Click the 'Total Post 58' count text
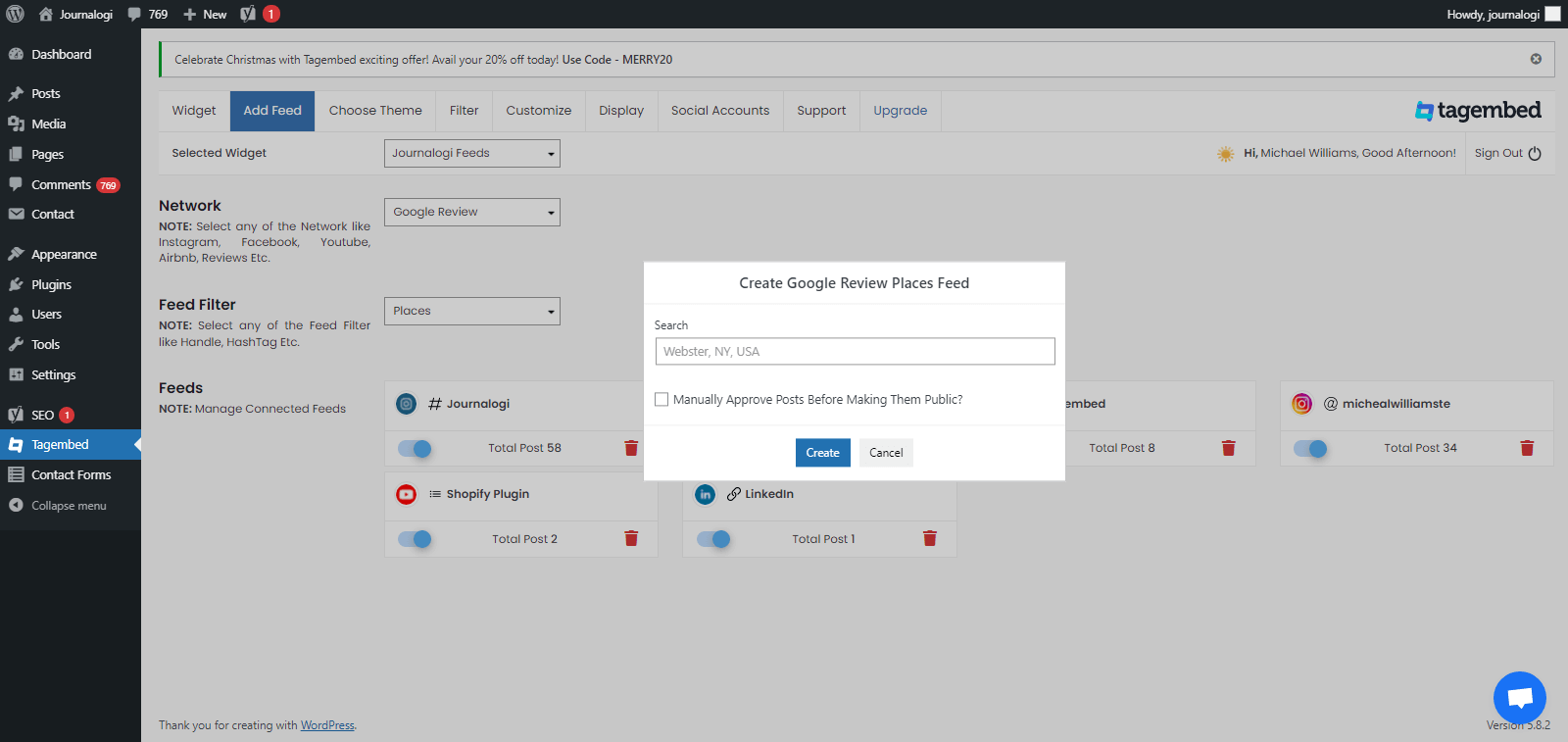Viewport: 1568px width, 742px height. (x=524, y=448)
